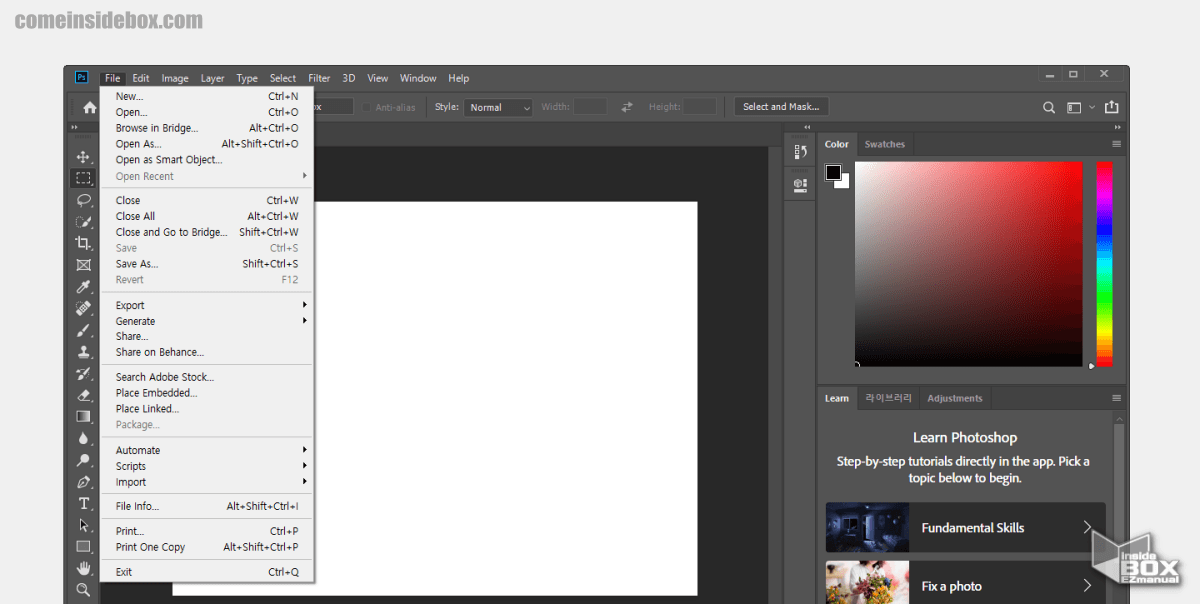Select the Lasso tool
Image resolution: width=1200 pixels, height=604 pixels.
(84, 200)
